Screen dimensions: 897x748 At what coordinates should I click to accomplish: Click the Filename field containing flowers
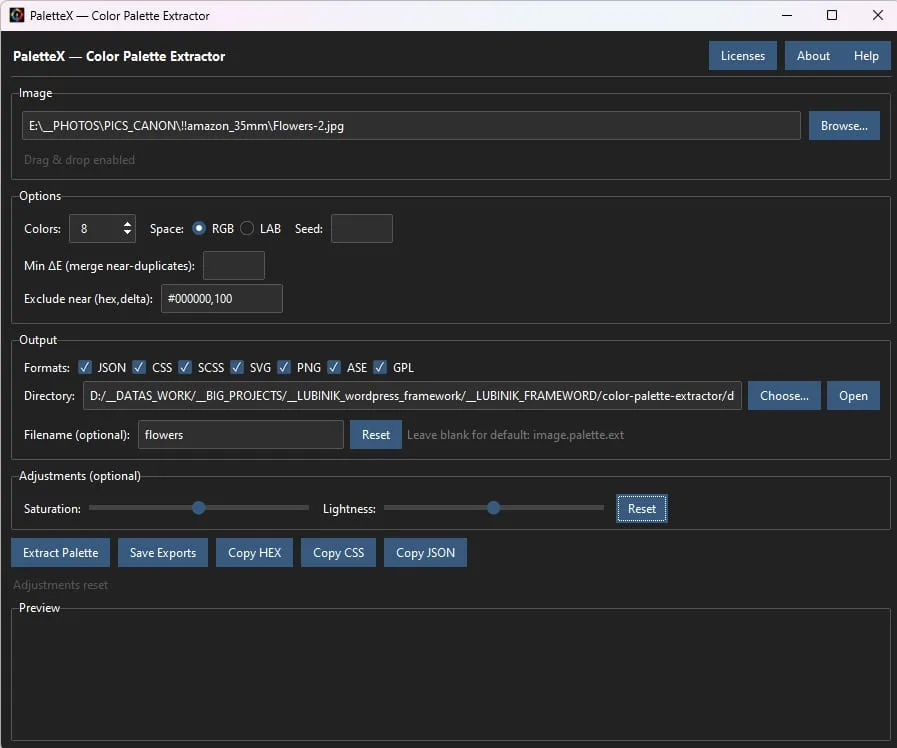(x=240, y=435)
